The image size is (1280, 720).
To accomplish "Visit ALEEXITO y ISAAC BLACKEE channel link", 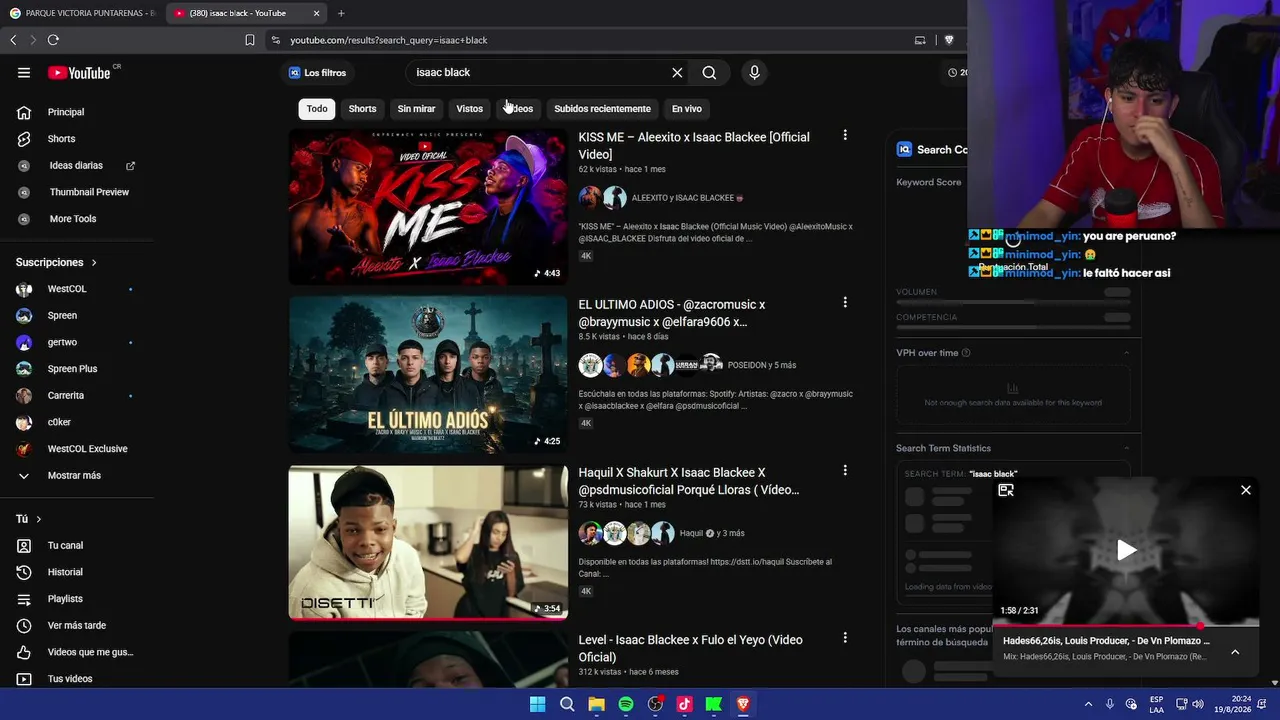I will 683,198.
